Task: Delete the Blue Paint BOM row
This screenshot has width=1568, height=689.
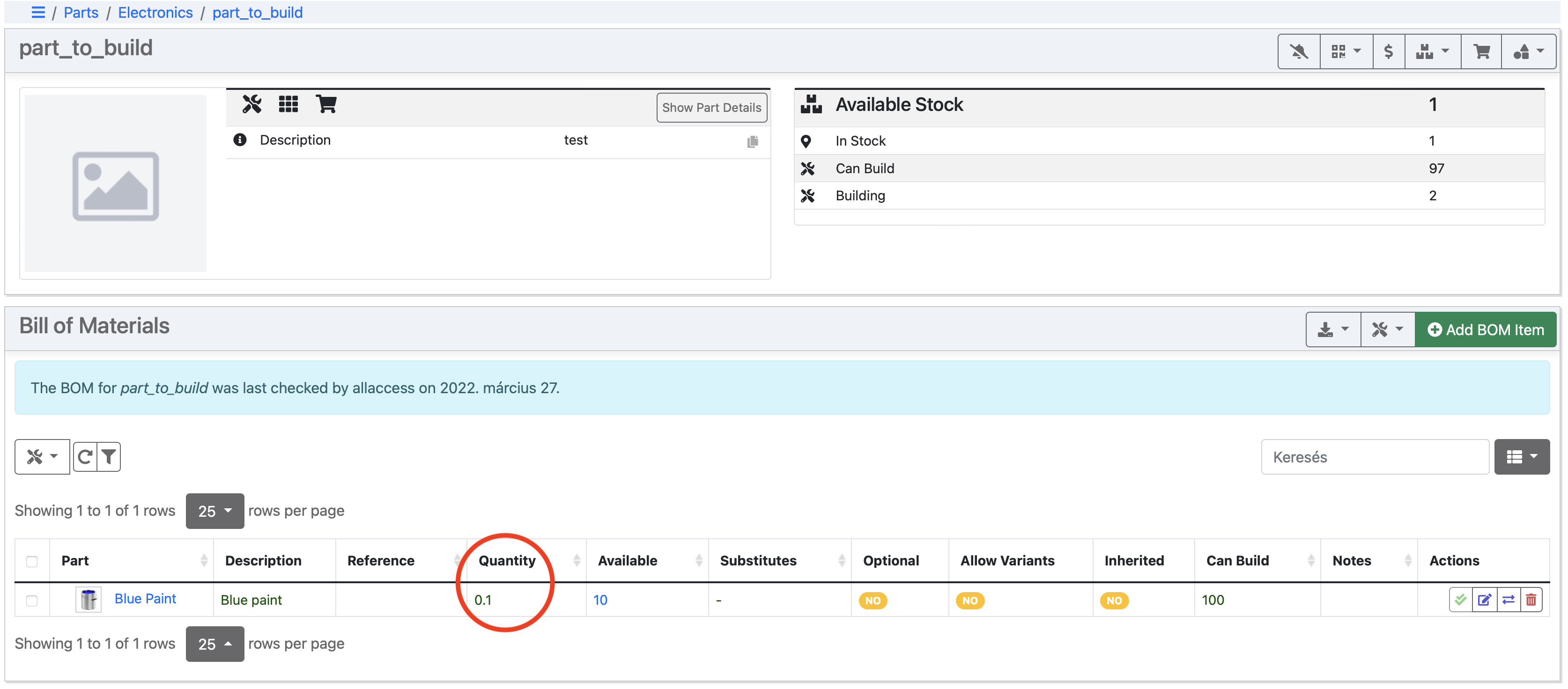Action: click(1531, 600)
